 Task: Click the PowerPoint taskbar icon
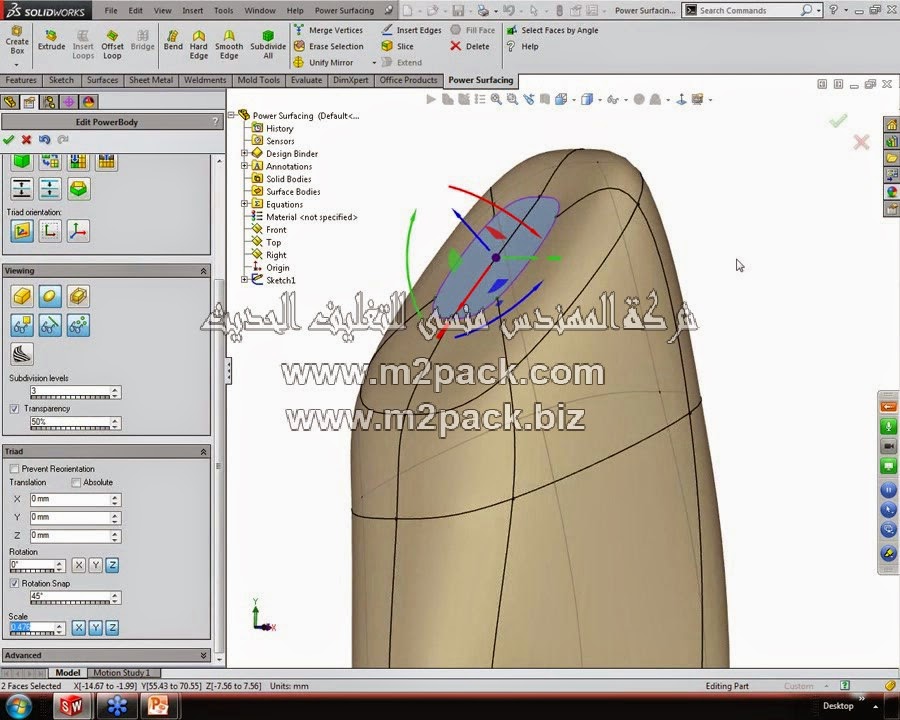point(157,706)
